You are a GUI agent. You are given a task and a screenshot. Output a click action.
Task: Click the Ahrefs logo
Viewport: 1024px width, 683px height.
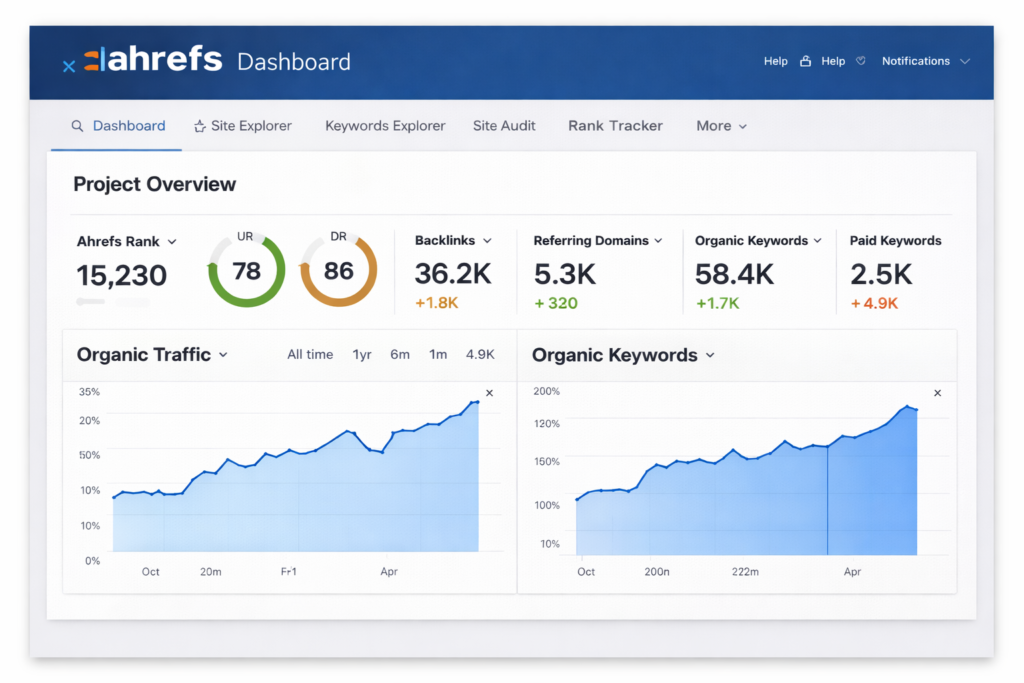click(x=150, y=59)
